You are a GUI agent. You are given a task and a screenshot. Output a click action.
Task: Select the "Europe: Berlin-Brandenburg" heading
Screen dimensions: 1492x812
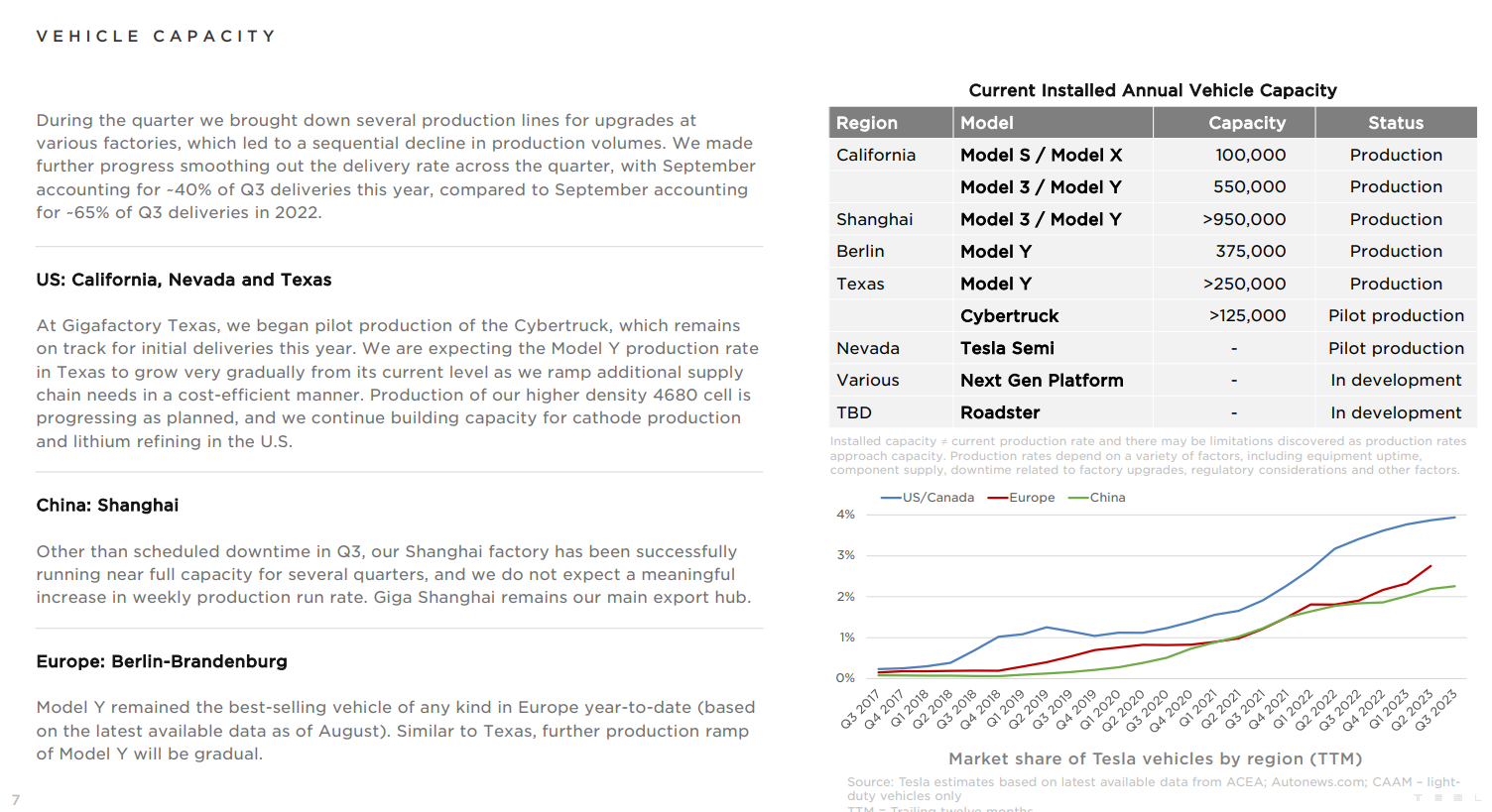[162, 661]
